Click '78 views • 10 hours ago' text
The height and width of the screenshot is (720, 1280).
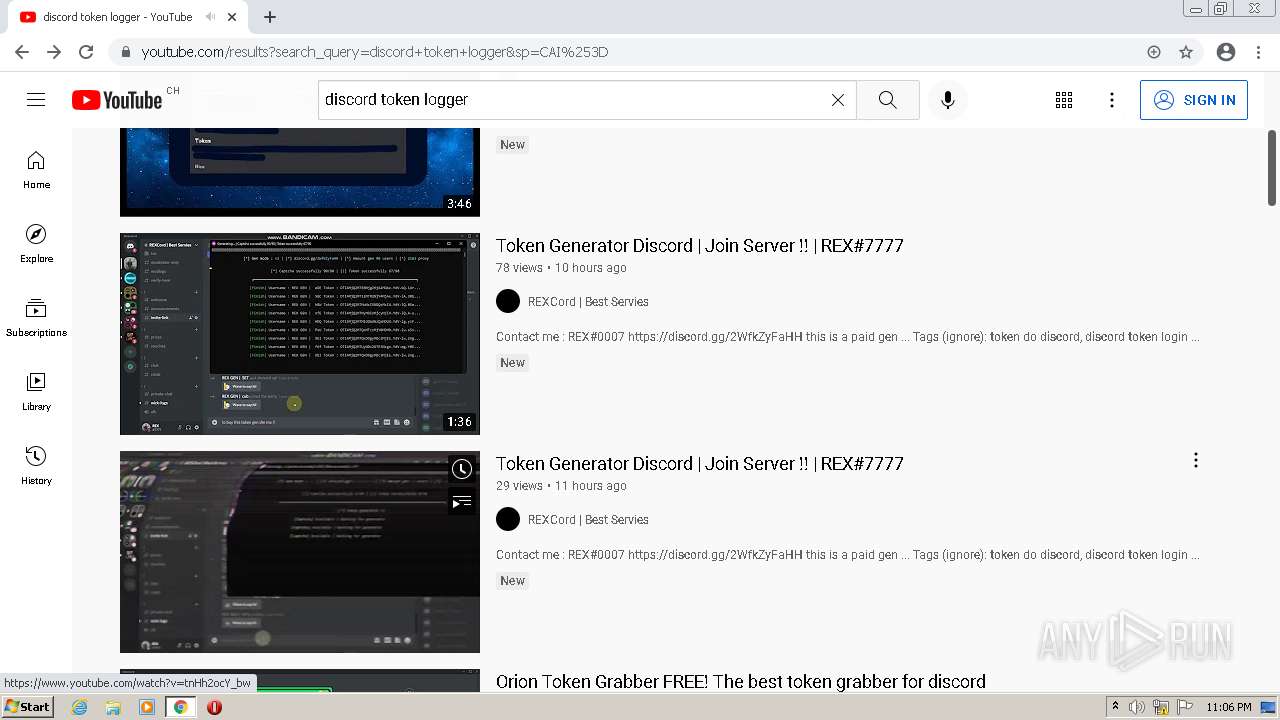(x=561, y=268)
